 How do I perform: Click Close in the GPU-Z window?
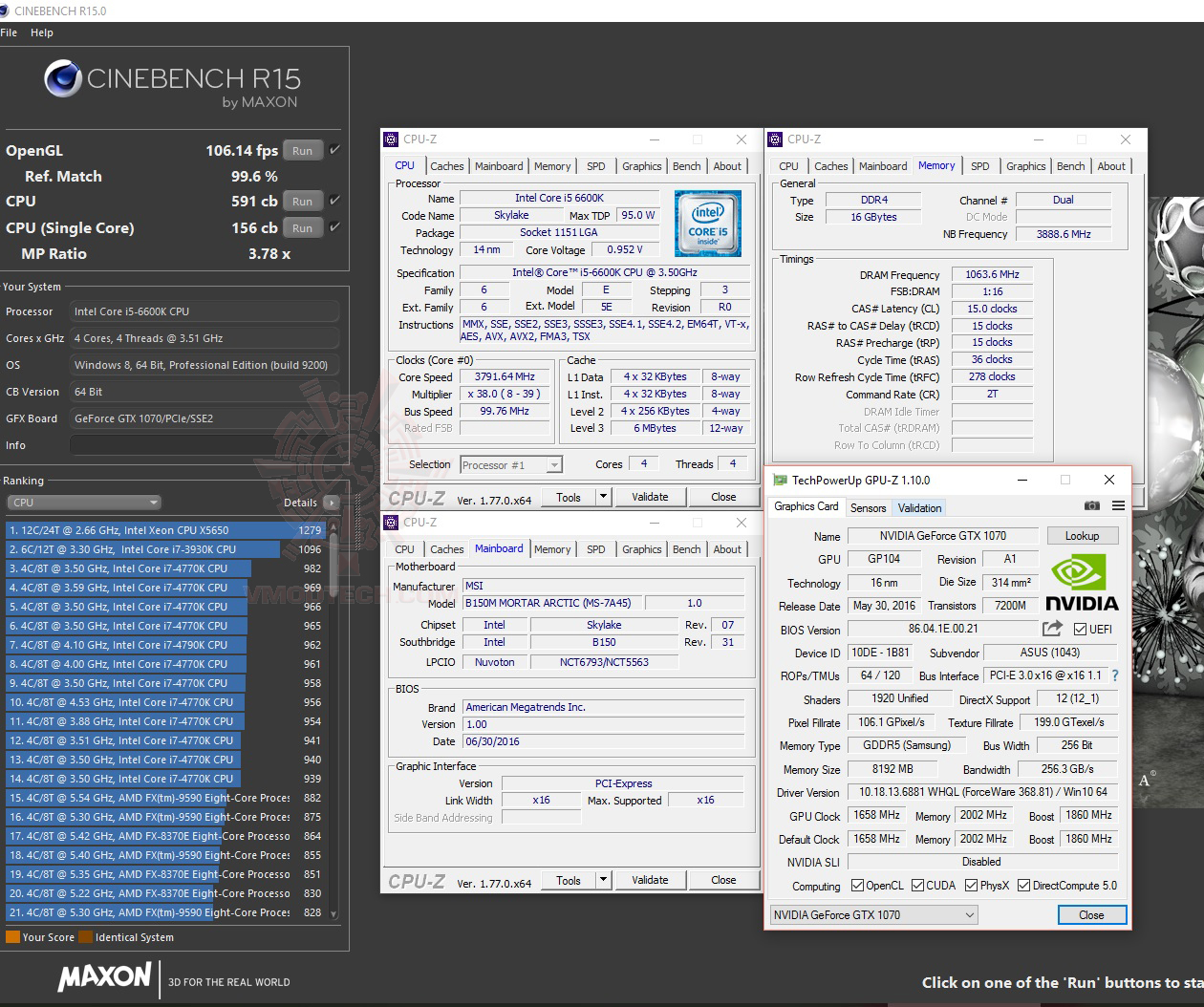tap(1091, 915)
